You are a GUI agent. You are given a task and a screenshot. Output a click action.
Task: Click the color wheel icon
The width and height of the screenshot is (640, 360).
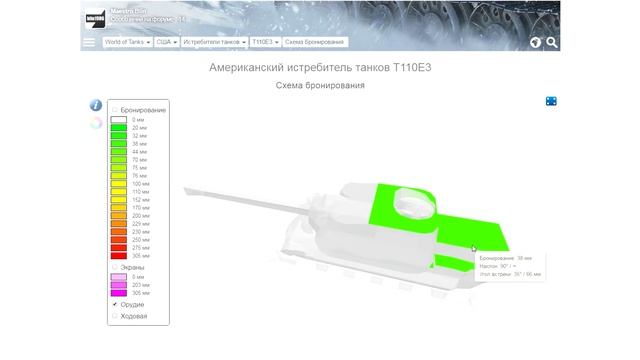[96, 123]
